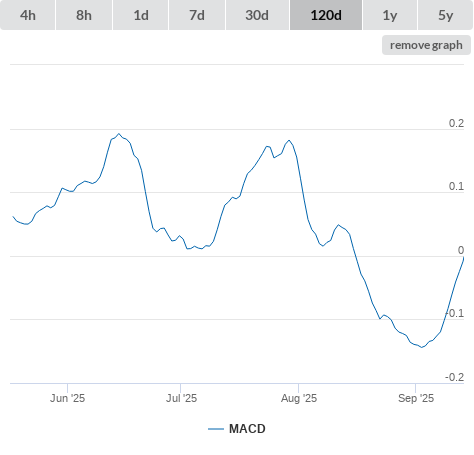Show the 30d time range
Viewport: 474px width, 455px height.
point(257,15)
